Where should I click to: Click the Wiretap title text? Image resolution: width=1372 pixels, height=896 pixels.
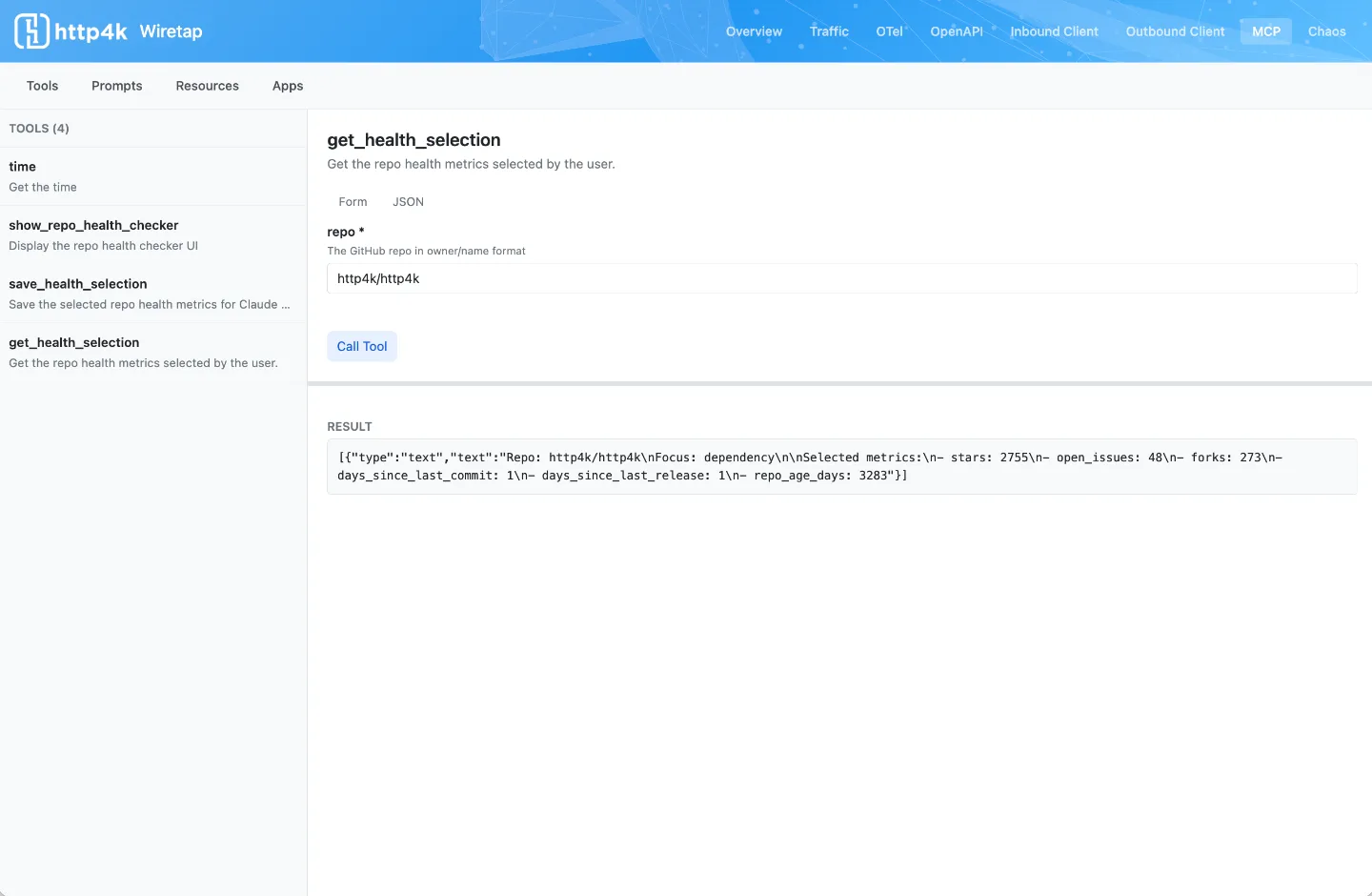coord(171,31)
